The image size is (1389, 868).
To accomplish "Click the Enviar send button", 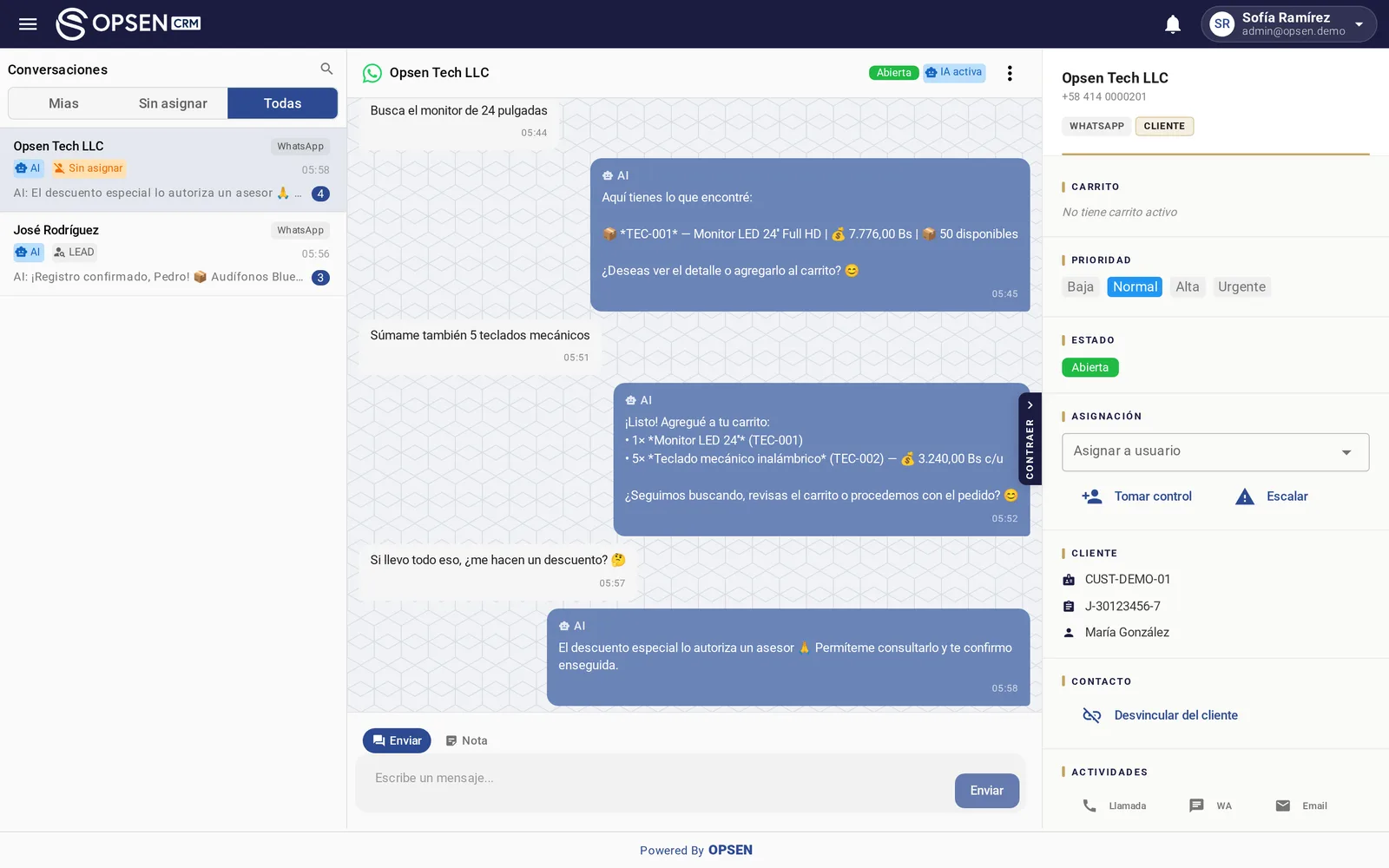I will click(986, 791).
